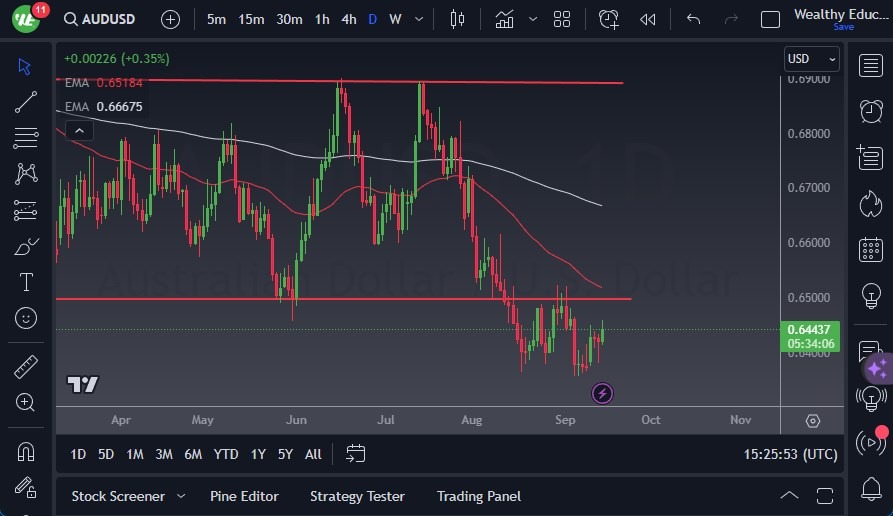Screen dimensions: 893x516
Task: Select the trend line drawing tool
Action: coord(26,102)
